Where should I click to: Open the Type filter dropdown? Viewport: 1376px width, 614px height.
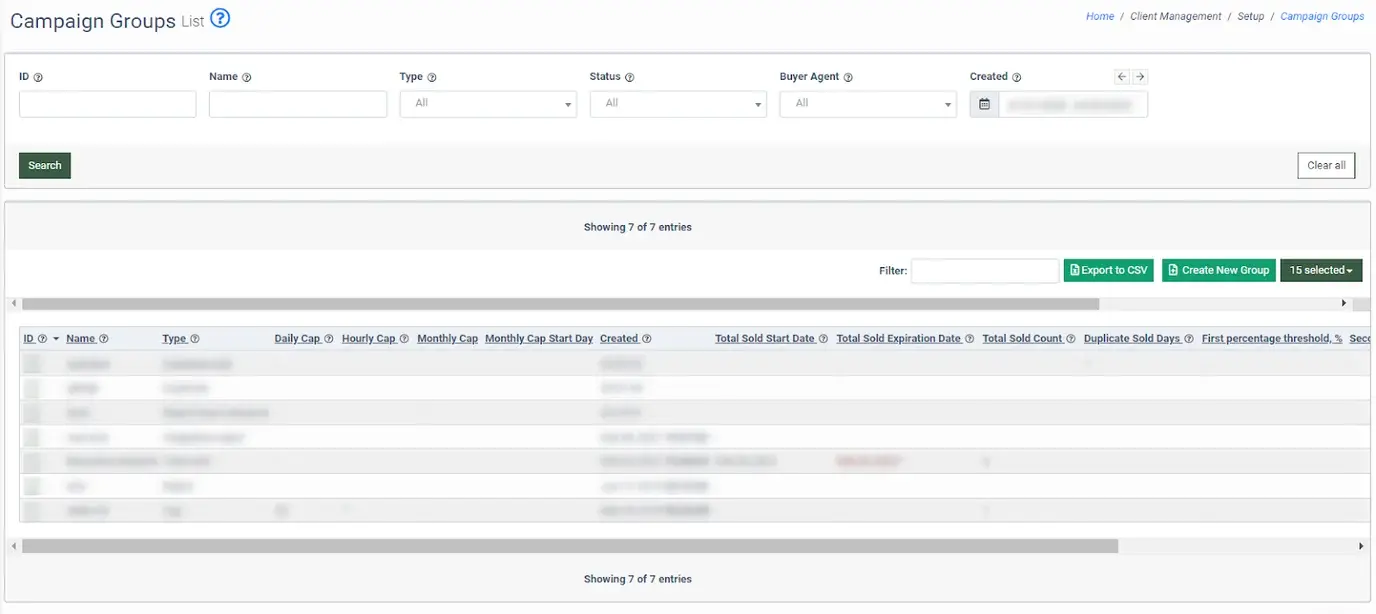[x=488, y=104]
